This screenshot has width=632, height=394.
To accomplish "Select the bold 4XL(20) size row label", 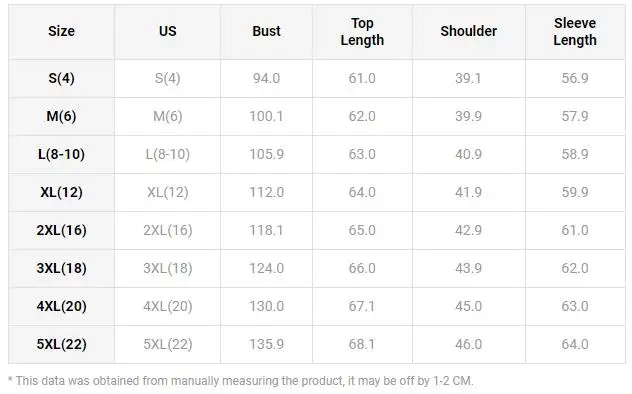I will coord(61,306).
